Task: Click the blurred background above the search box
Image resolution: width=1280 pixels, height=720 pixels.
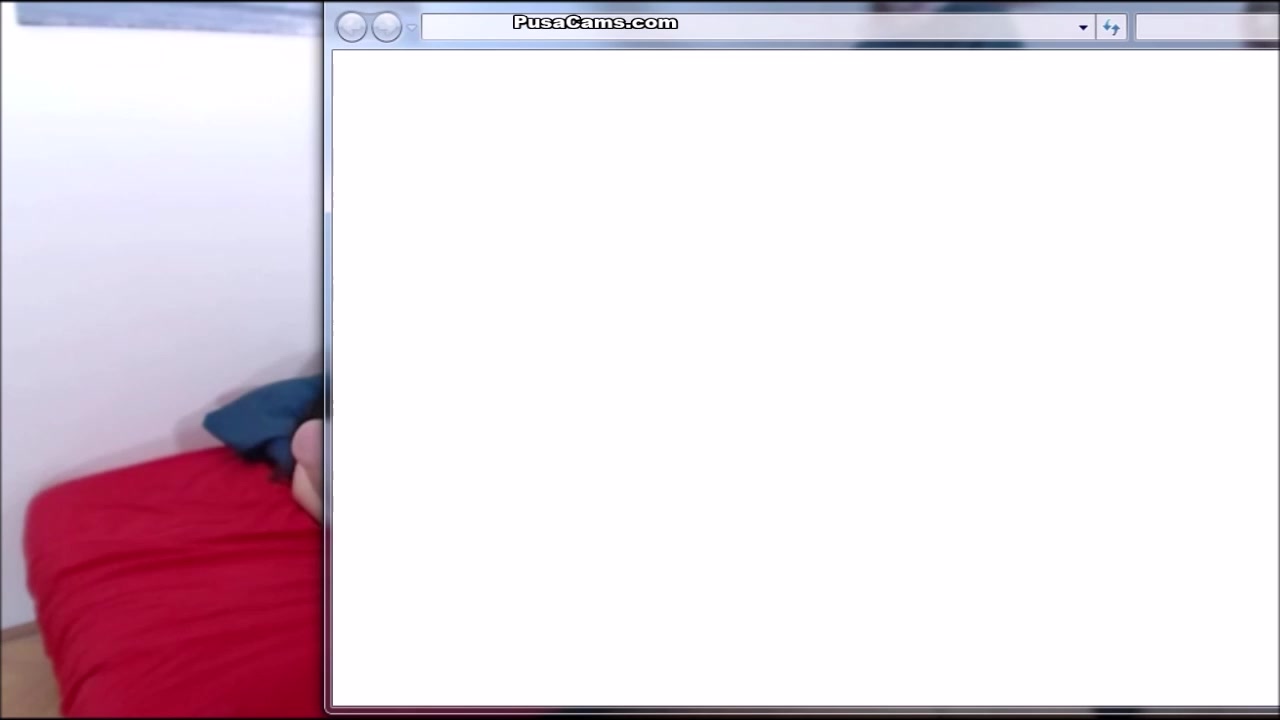Action: (x=1200, y=7)
